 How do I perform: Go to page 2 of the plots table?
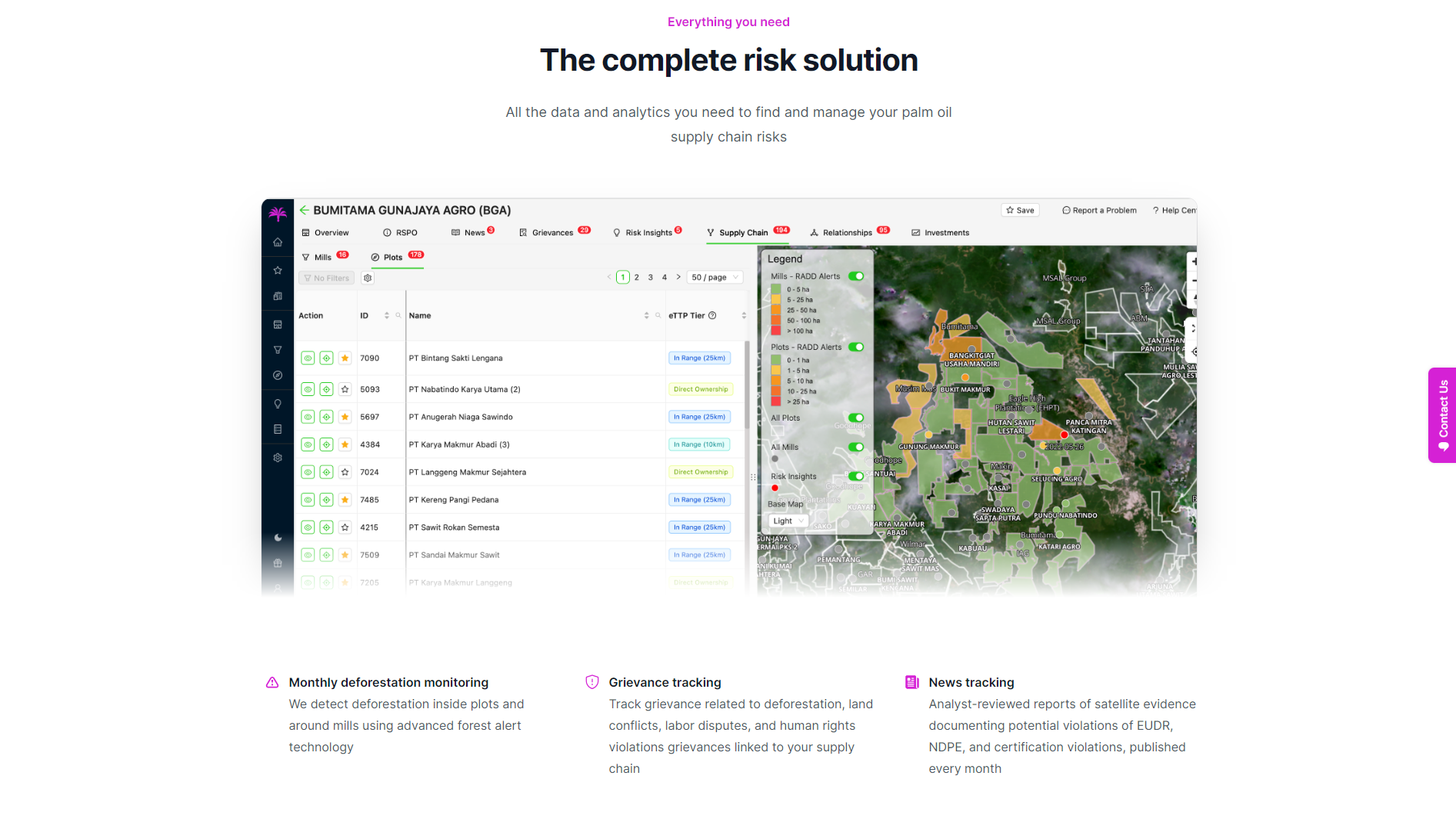(x=637, y=277)
